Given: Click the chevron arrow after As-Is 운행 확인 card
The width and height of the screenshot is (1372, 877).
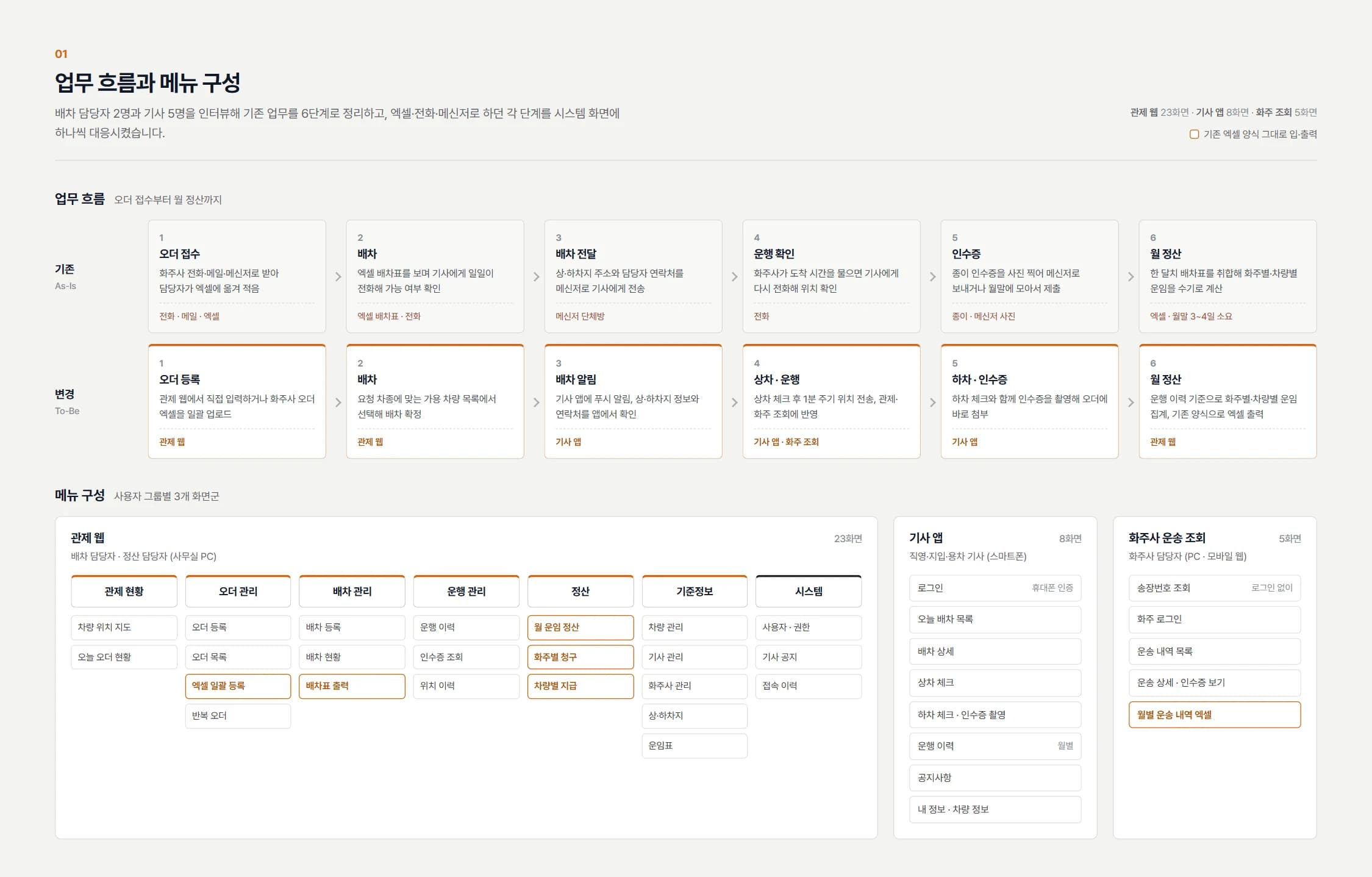Looking at the screenshot, I should click(933, 277).
